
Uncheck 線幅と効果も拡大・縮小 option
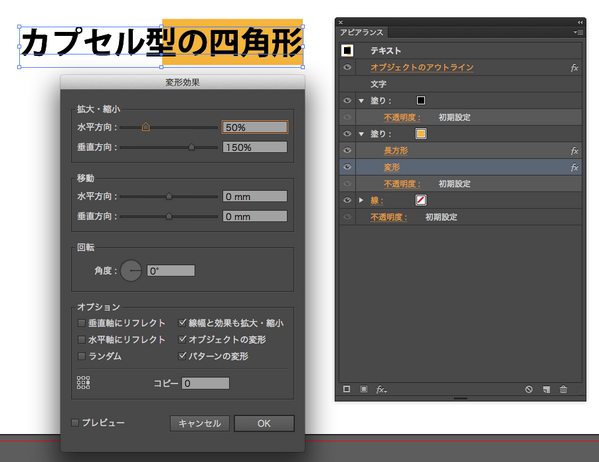click(182, 323)
